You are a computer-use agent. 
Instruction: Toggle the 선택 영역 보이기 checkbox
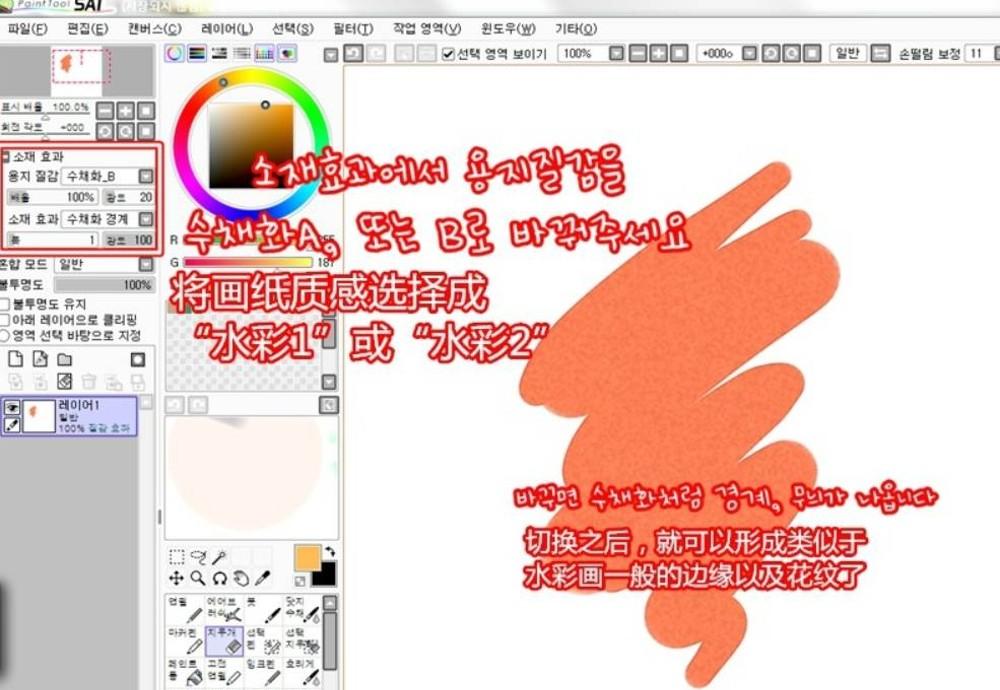tap(449, 53)
